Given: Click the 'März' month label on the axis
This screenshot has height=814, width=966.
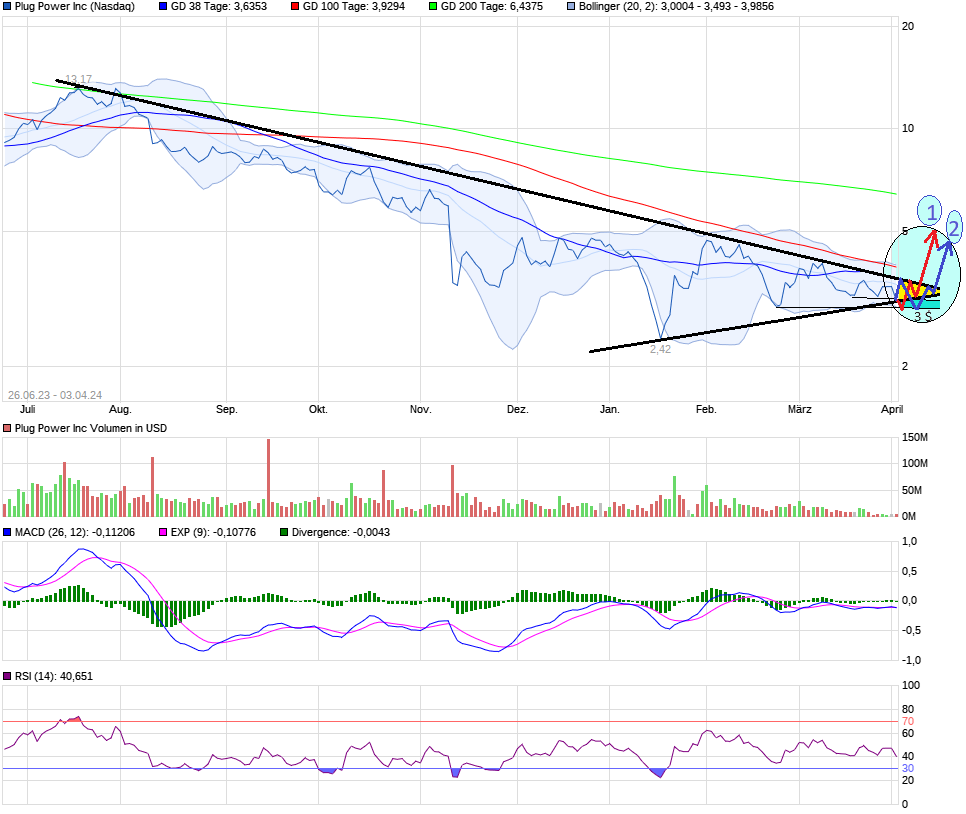Looking at the screenshot, I should click(800, 410).
